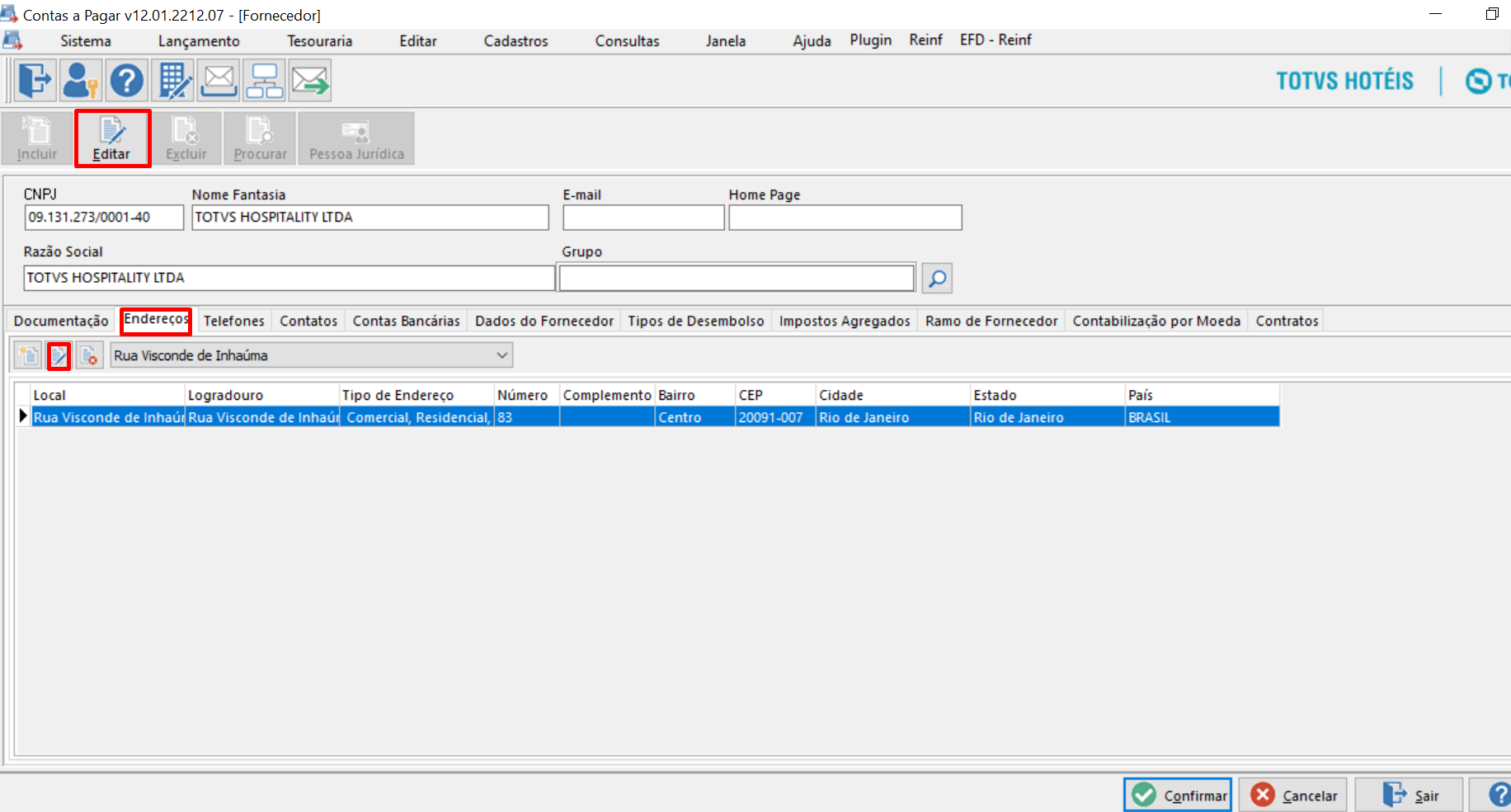Select cell with CEP 20091-007
The image size is (1511, 812).
tap(775, 417)
